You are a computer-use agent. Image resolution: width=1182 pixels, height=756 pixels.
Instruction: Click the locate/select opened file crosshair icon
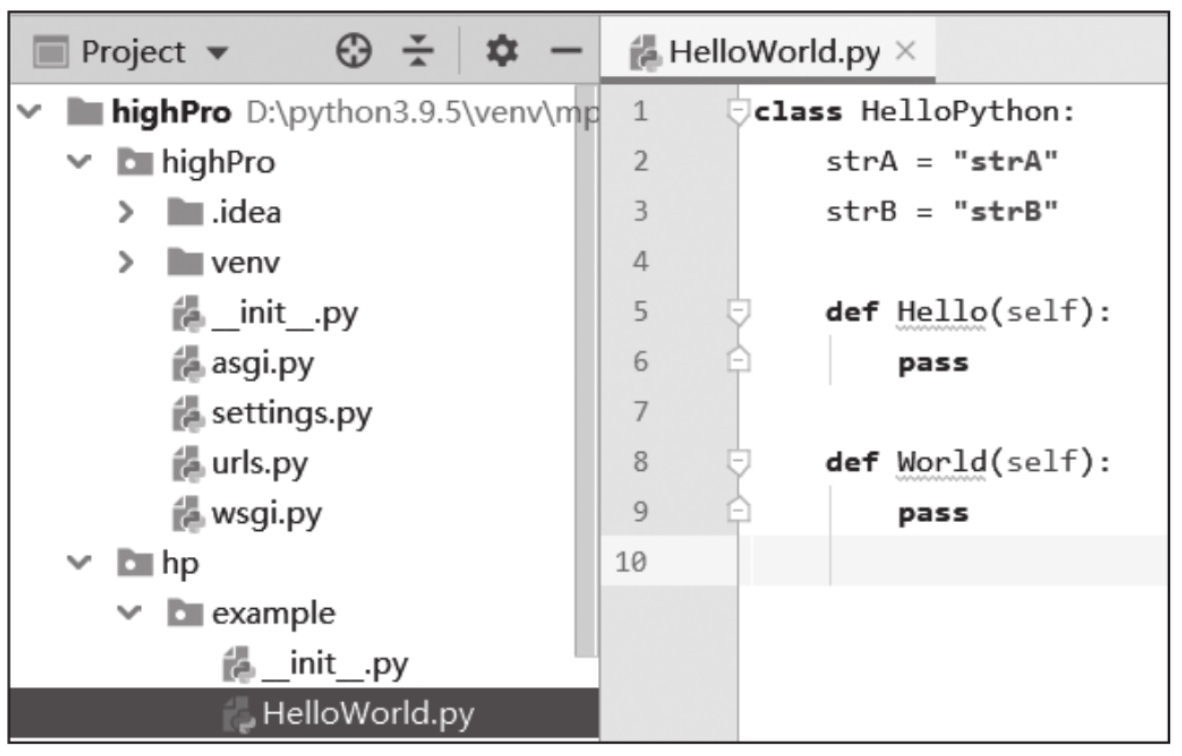tap(353, 51)
